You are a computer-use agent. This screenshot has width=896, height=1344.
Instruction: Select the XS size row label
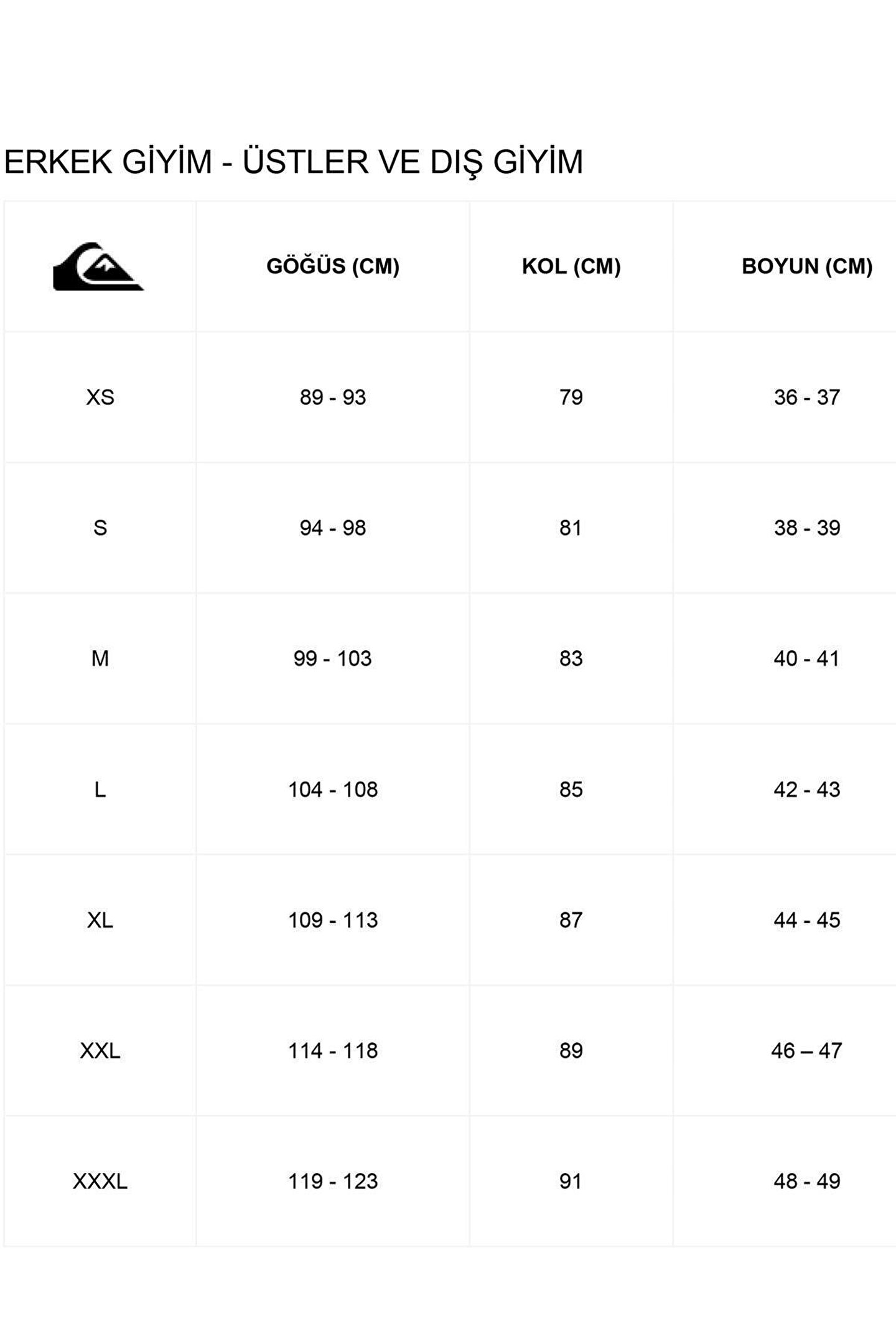point(100,397)
